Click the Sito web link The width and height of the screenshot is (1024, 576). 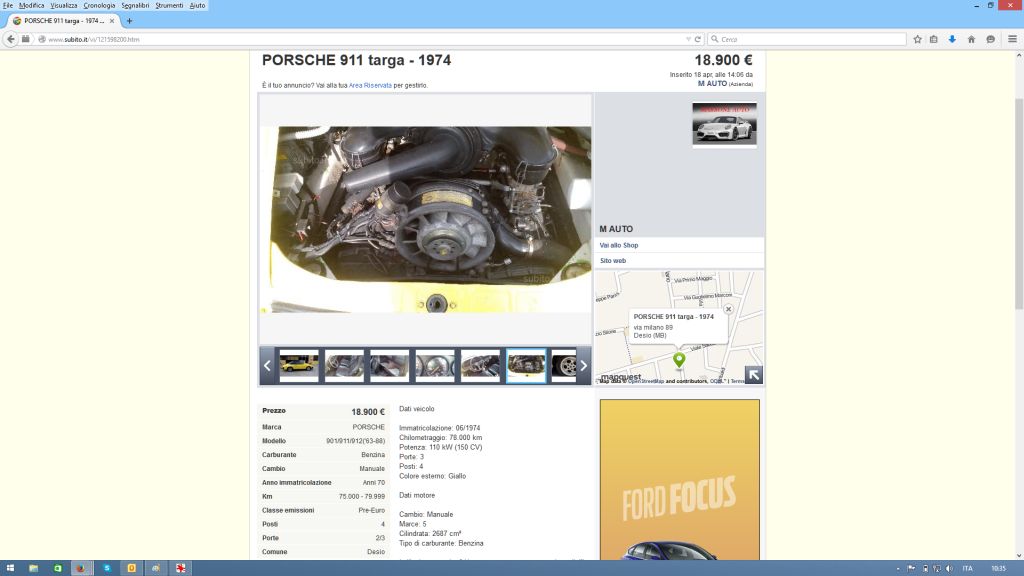(x=613, y=261)
